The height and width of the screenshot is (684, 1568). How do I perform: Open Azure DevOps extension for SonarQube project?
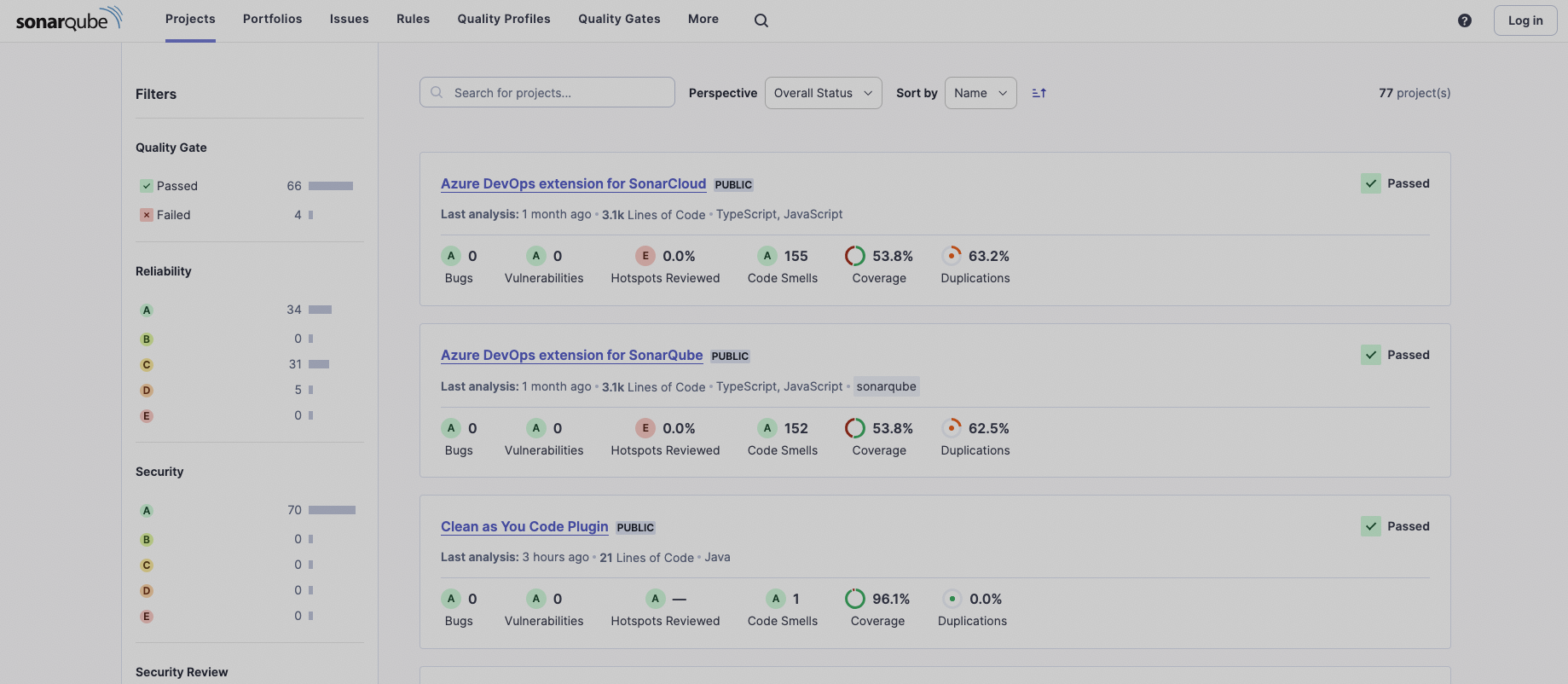coord(571,355)
